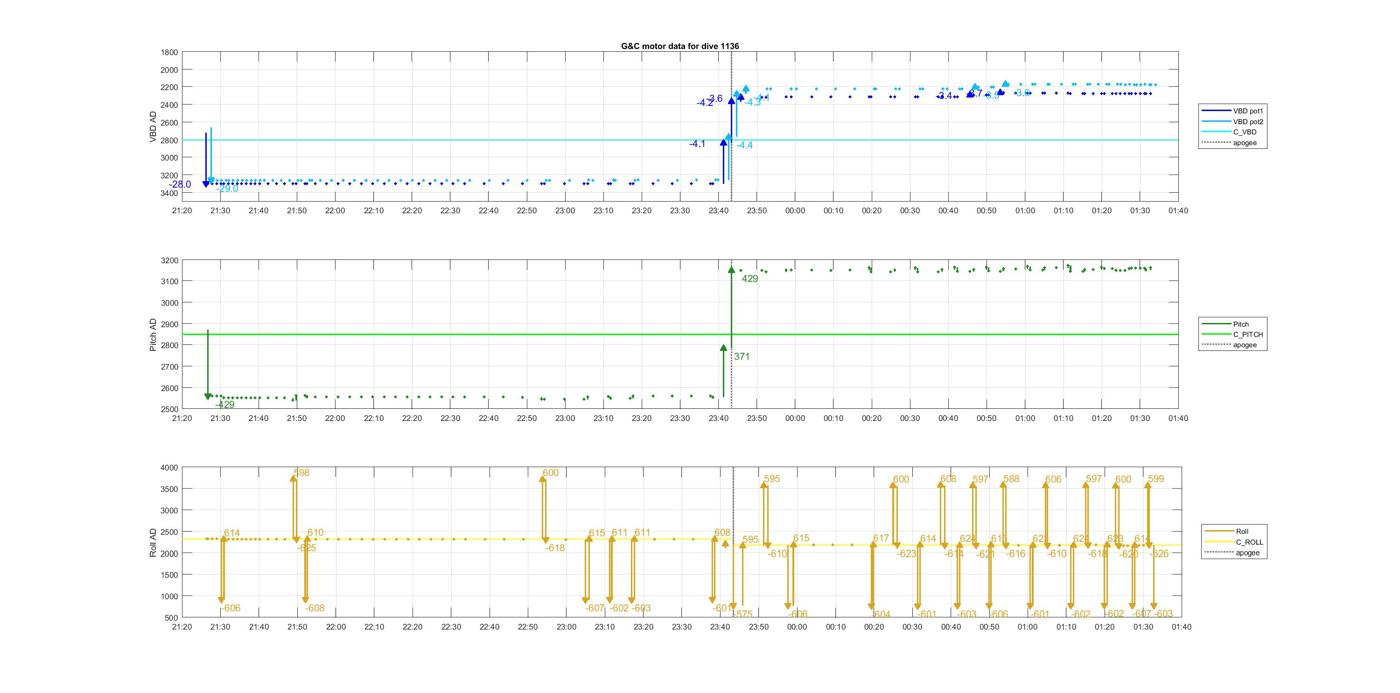This screenshot has height=693, width=1400.
Task: Click the title 'G&C motor data for dive 1136'
Action: (680, 46)
